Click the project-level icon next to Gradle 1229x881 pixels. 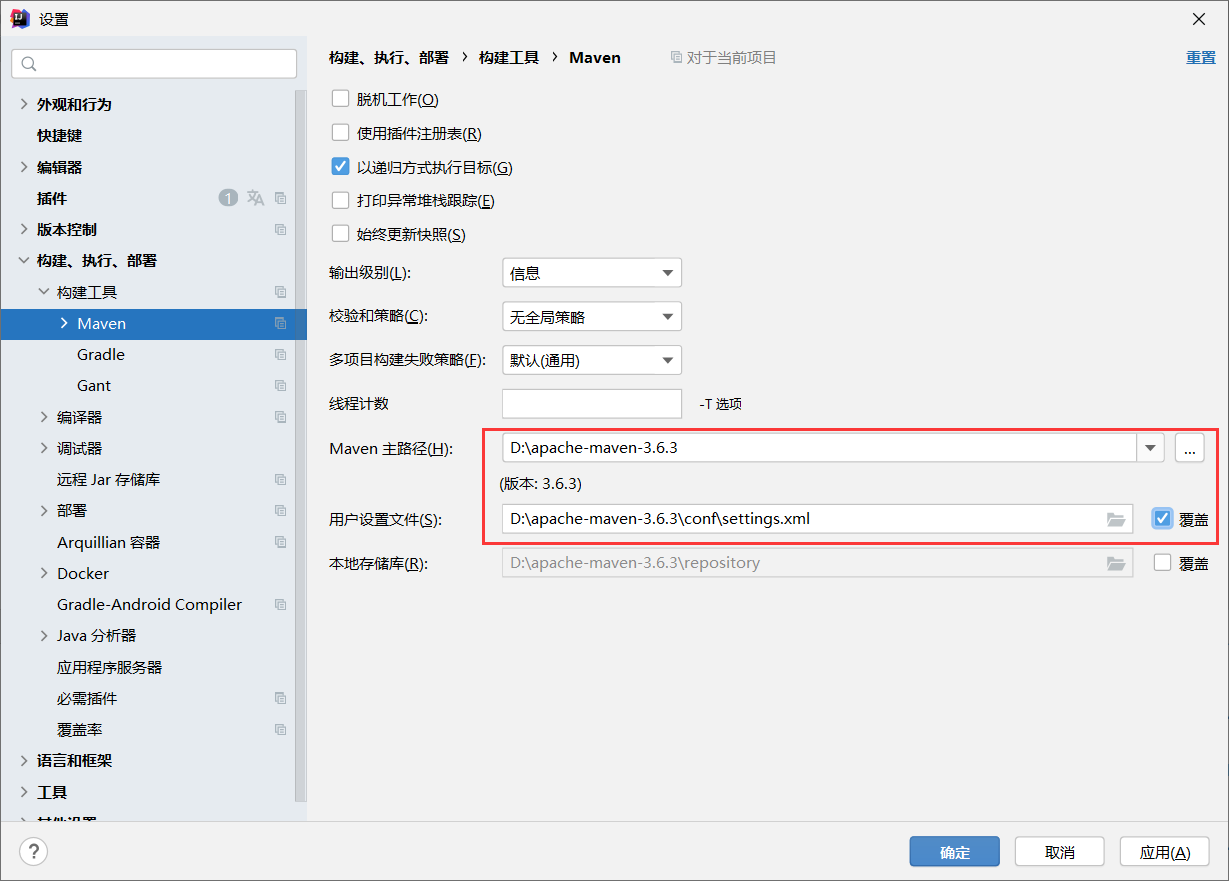(280, 355)
